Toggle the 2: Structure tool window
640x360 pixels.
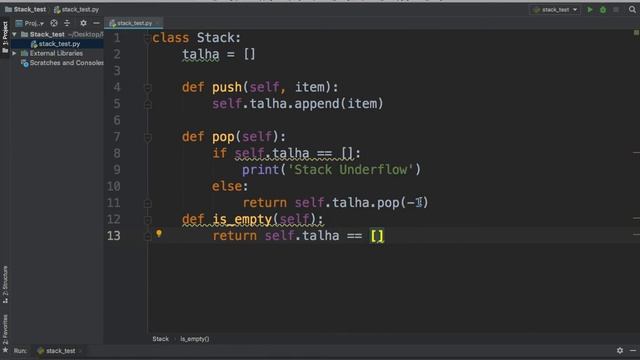pos(5,284)
